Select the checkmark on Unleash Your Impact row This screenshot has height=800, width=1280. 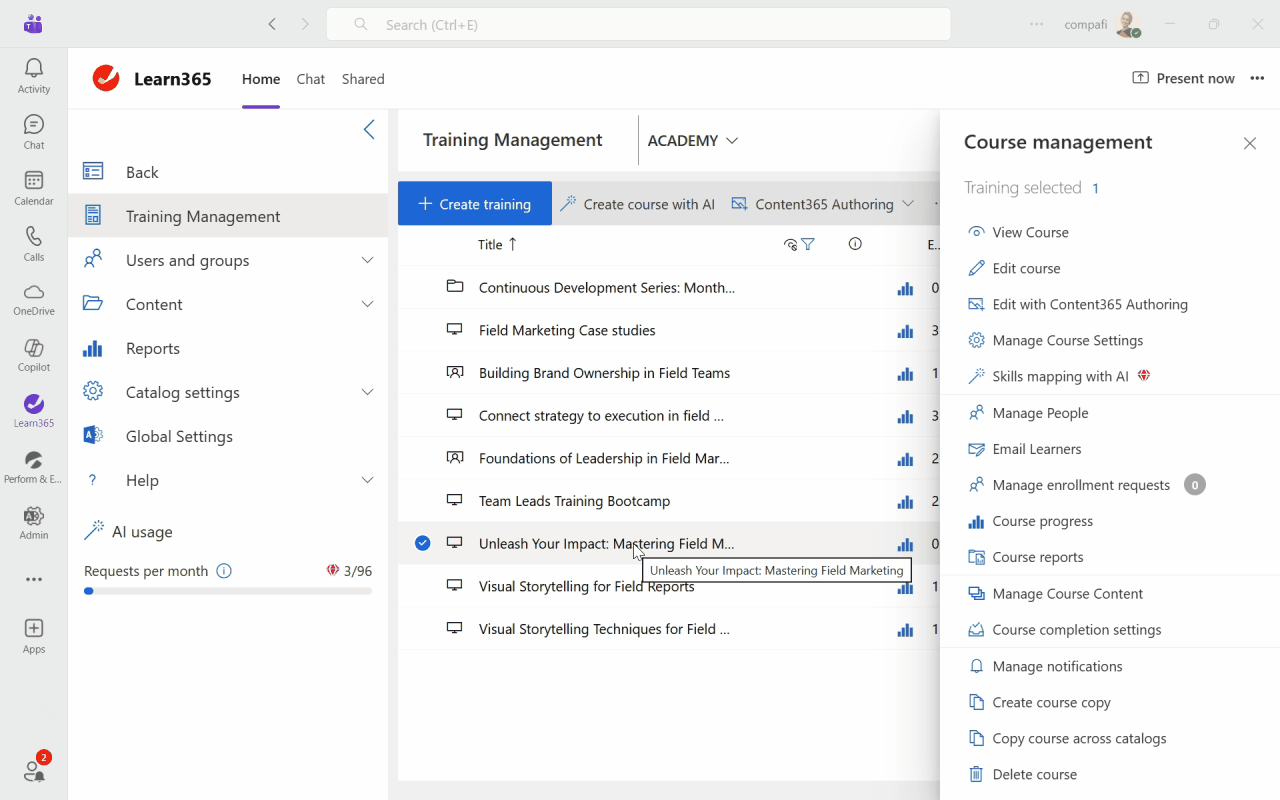click(422, 542)
